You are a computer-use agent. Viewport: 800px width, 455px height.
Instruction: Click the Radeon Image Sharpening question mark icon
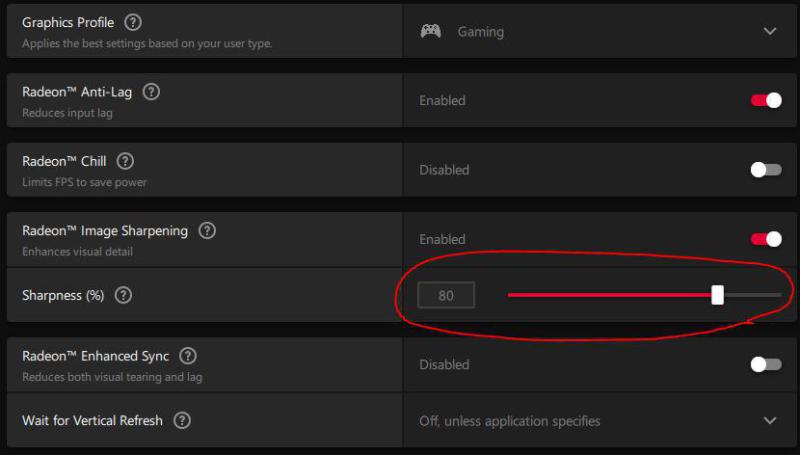click(x=207, y=231)
